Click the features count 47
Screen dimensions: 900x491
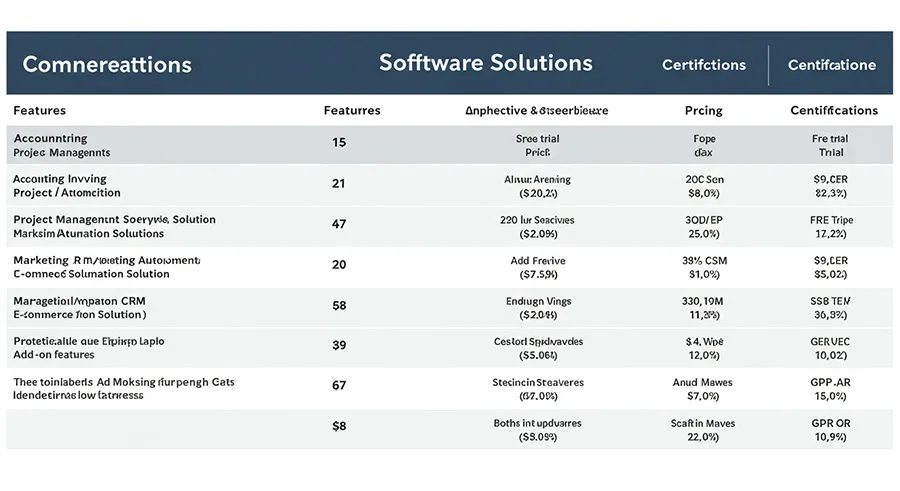339,224
